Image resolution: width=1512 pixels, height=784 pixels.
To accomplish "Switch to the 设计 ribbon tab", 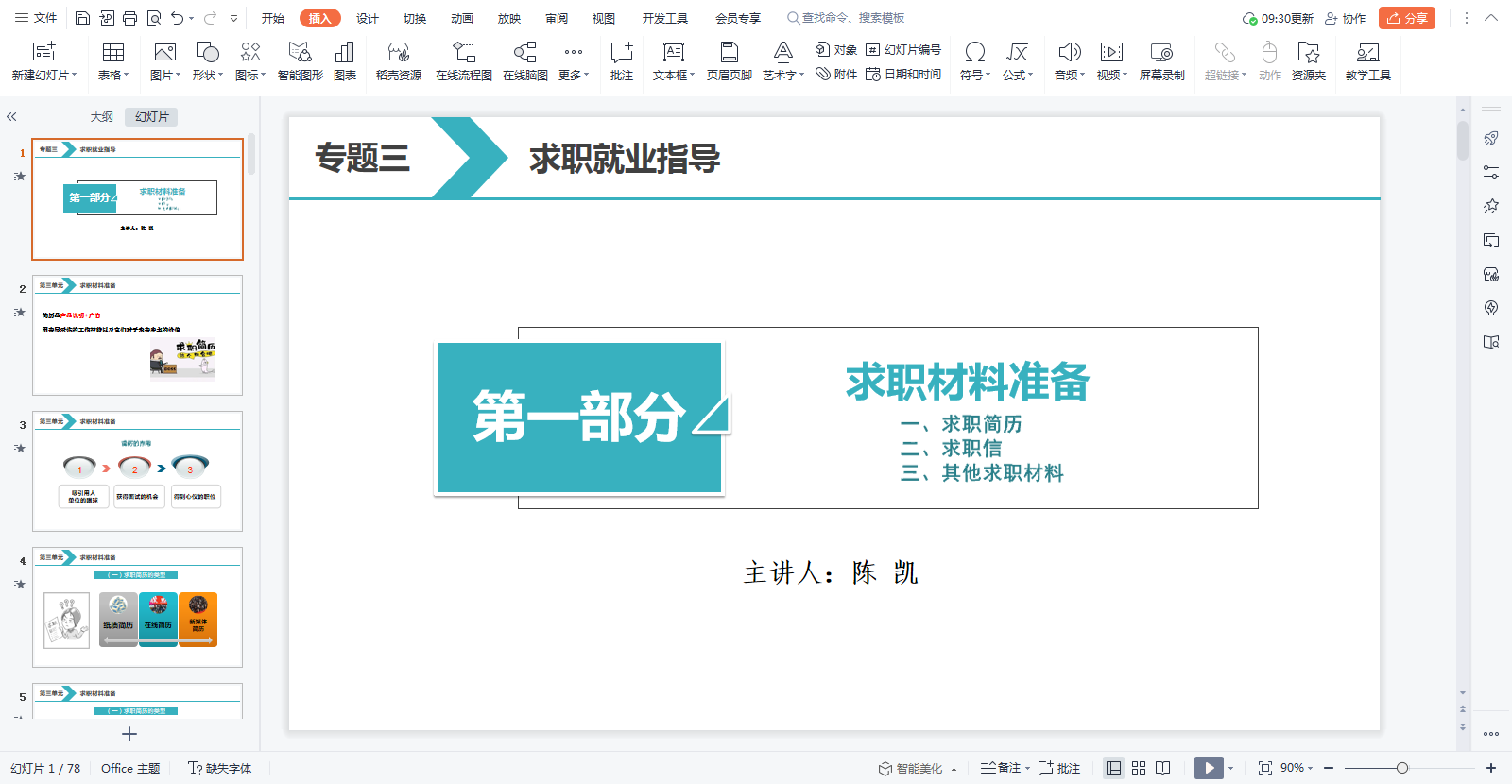I will [x=368, y=18].
